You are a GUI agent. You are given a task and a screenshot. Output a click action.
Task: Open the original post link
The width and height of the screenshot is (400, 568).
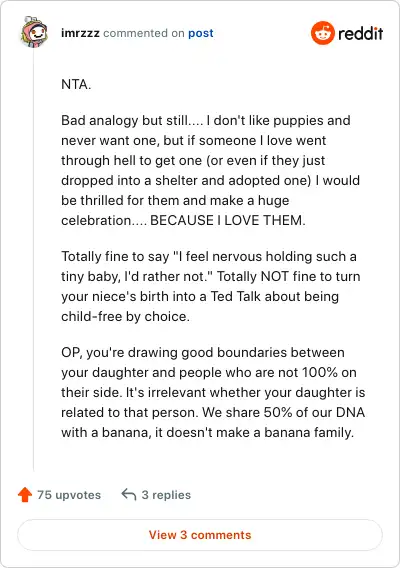click(200, 33)
